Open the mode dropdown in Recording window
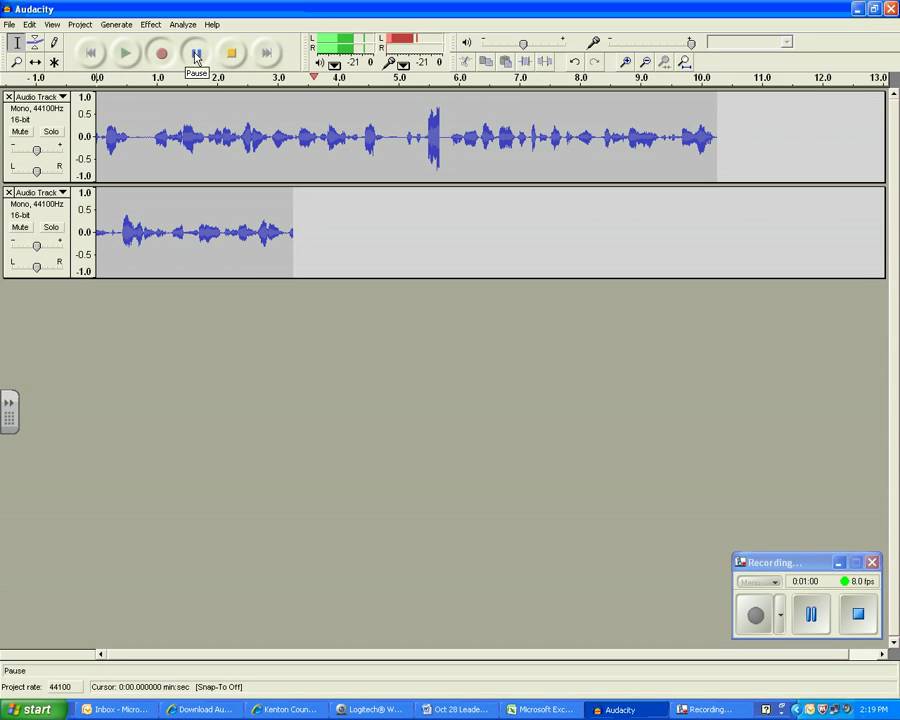The height and width of the screenshot is (720, 900). click(759, 582)
